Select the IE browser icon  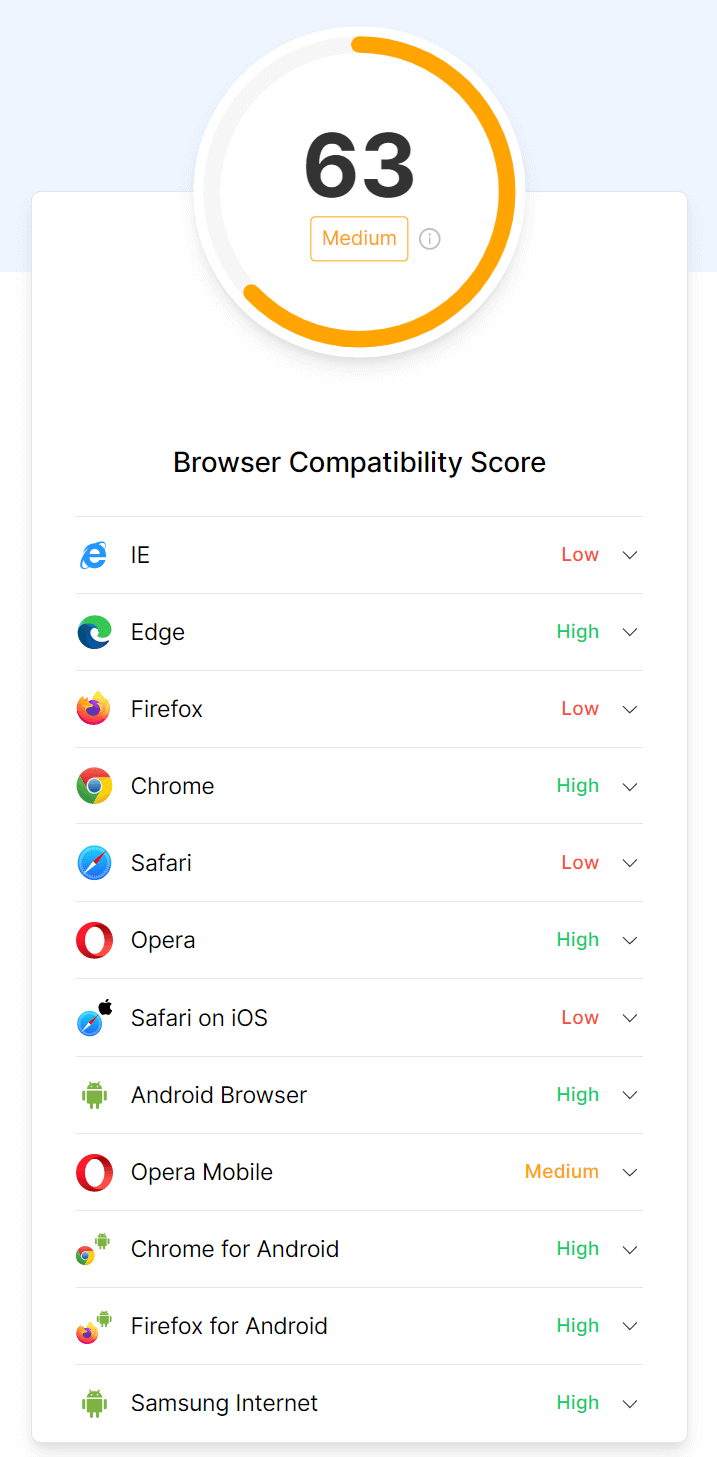[95, 554]
